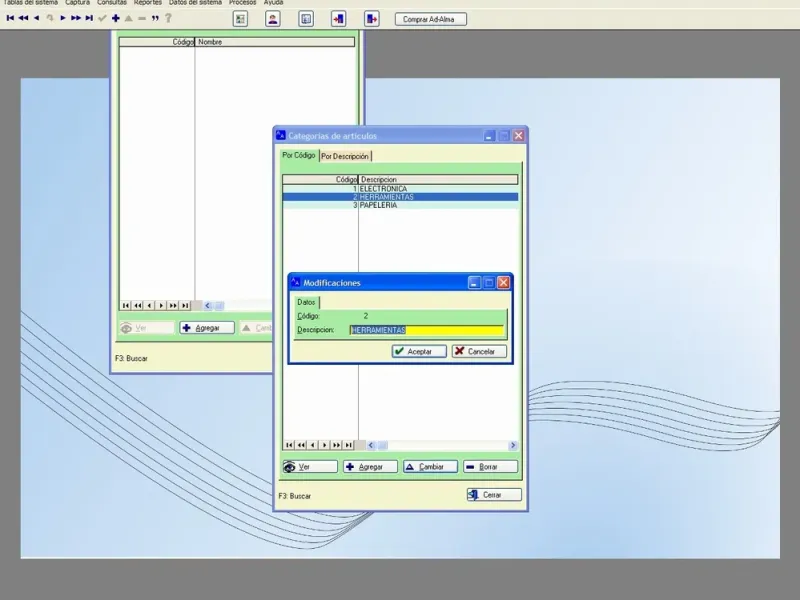Click the gray minus delete icon in main toolbar
The image size is (800, 600).
coord(142,18)
